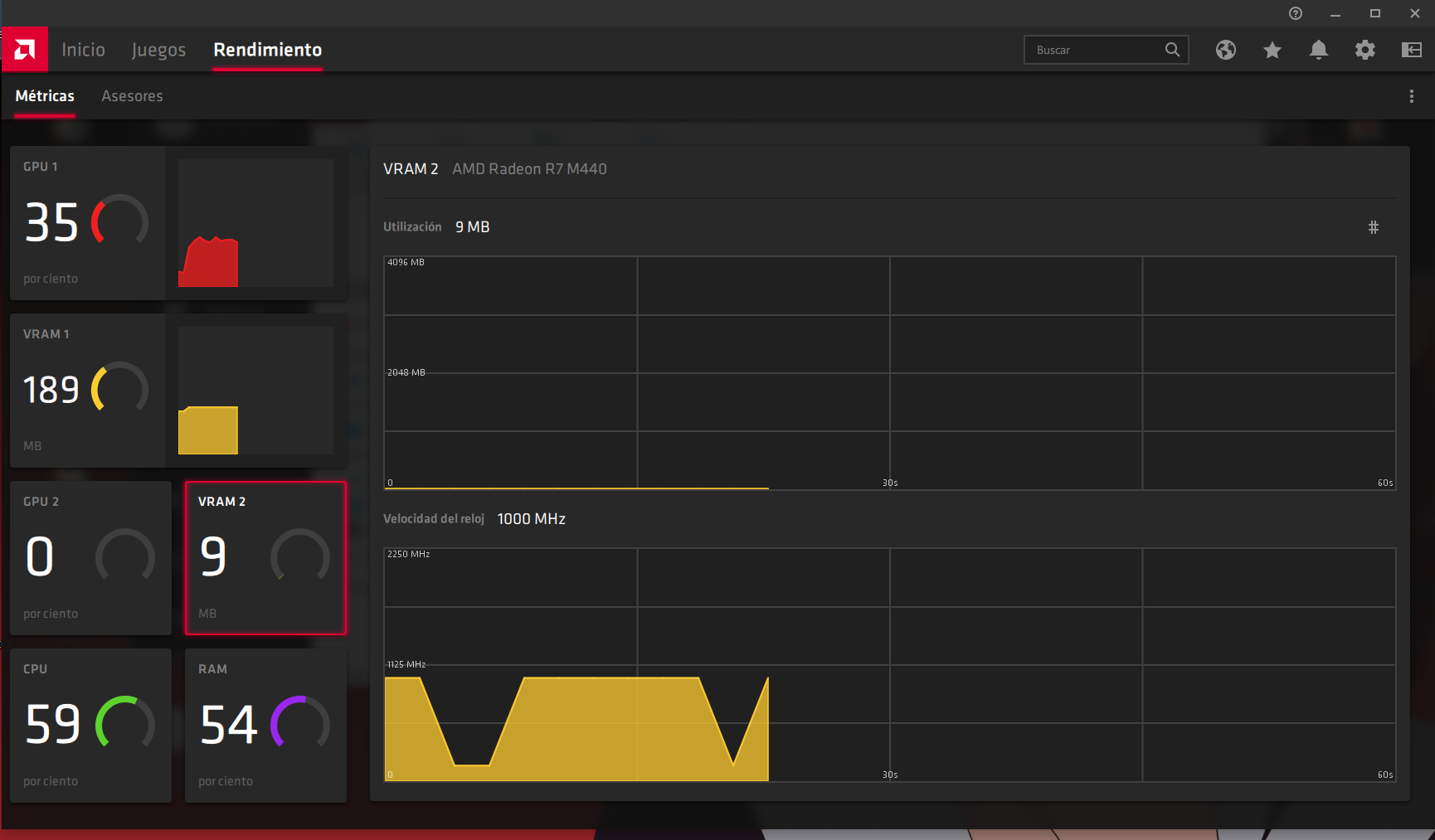Open the three-dot more options menu
Viewport: 1435px width, 840px height.
click(1412, 96)
